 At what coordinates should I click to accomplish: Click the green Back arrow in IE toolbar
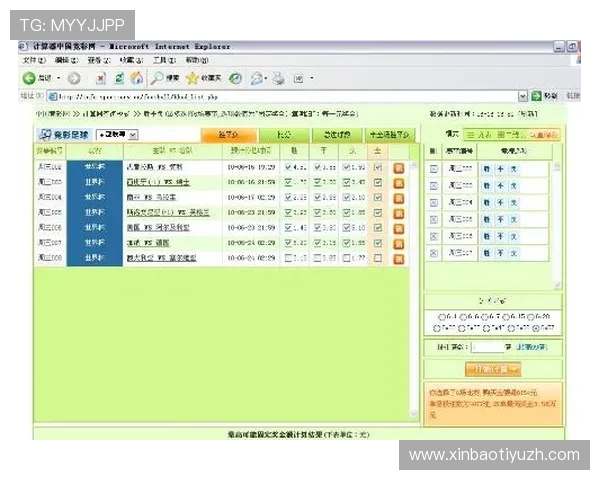pos(29,78)
